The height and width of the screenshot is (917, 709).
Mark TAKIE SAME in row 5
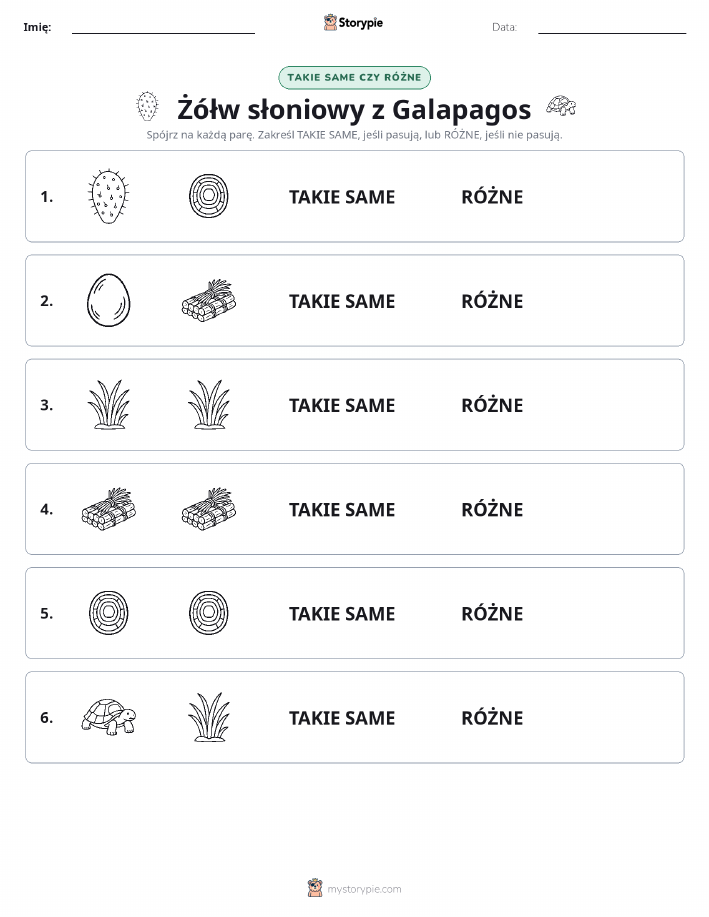pos(342,613)
